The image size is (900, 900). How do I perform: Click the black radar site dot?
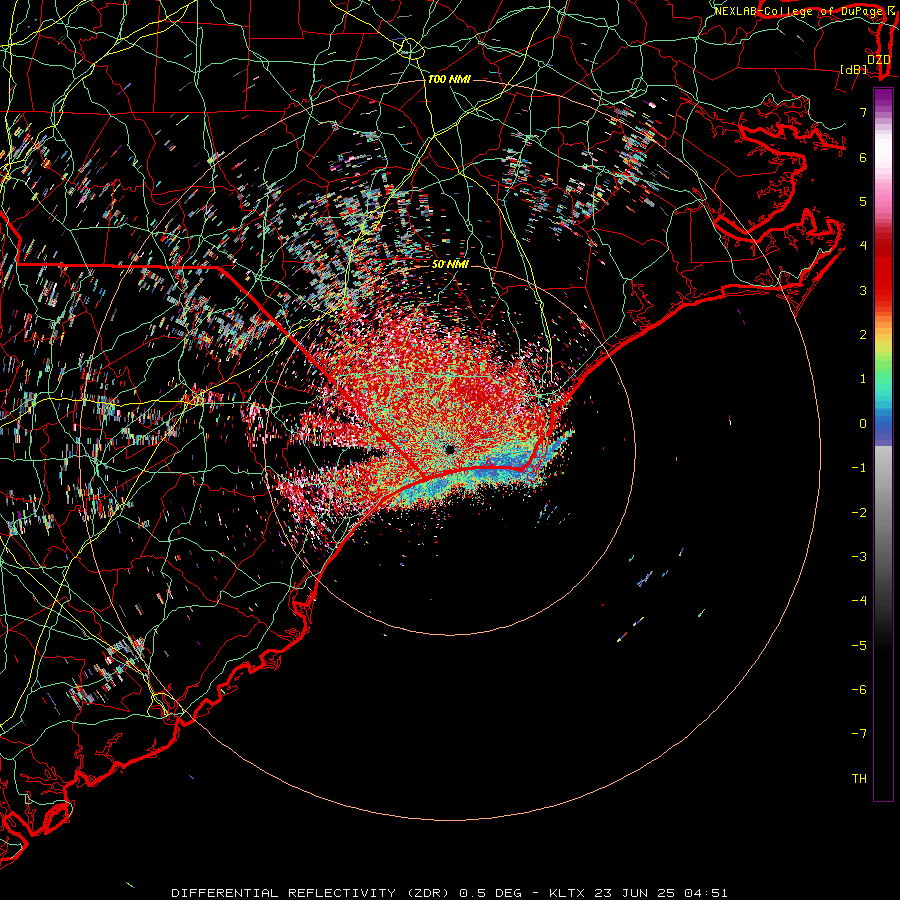coord(449,449)
